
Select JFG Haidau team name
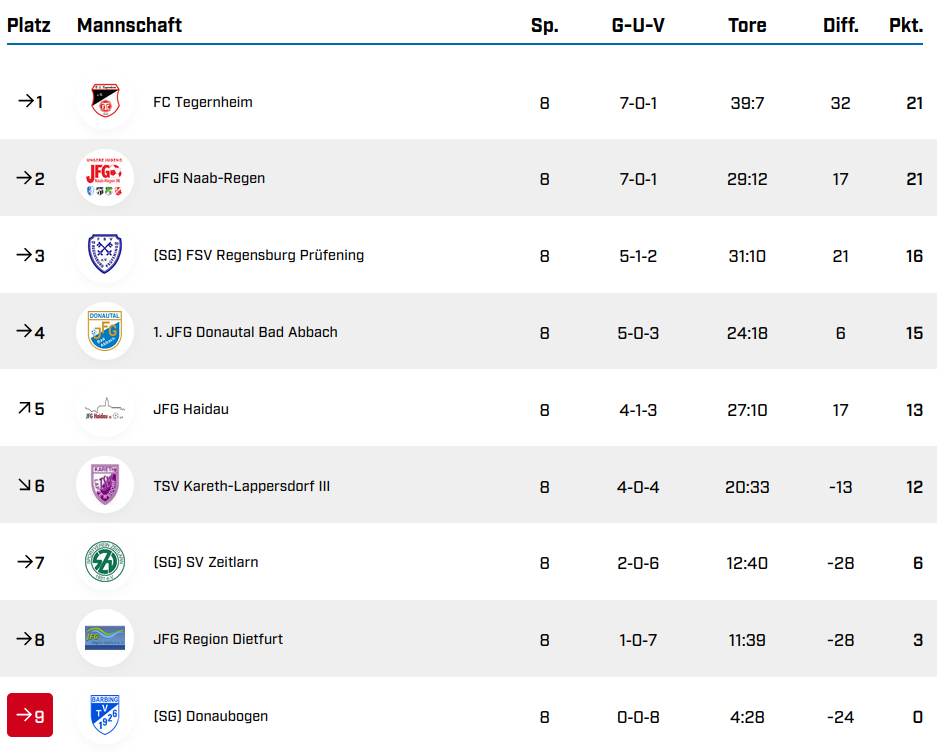point(191,409)
